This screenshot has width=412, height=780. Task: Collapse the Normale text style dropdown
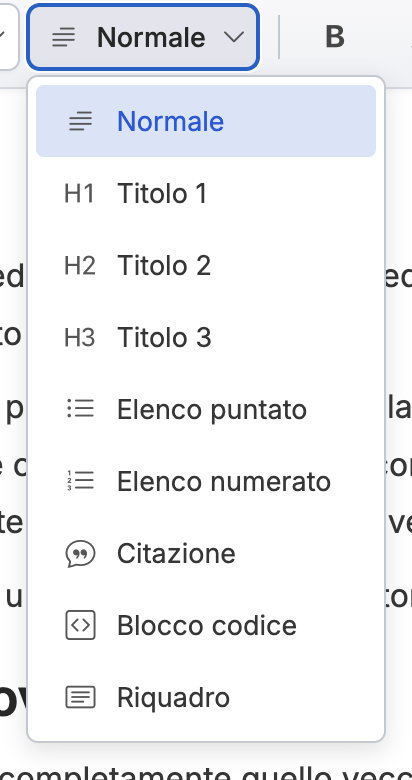point(143,37)
